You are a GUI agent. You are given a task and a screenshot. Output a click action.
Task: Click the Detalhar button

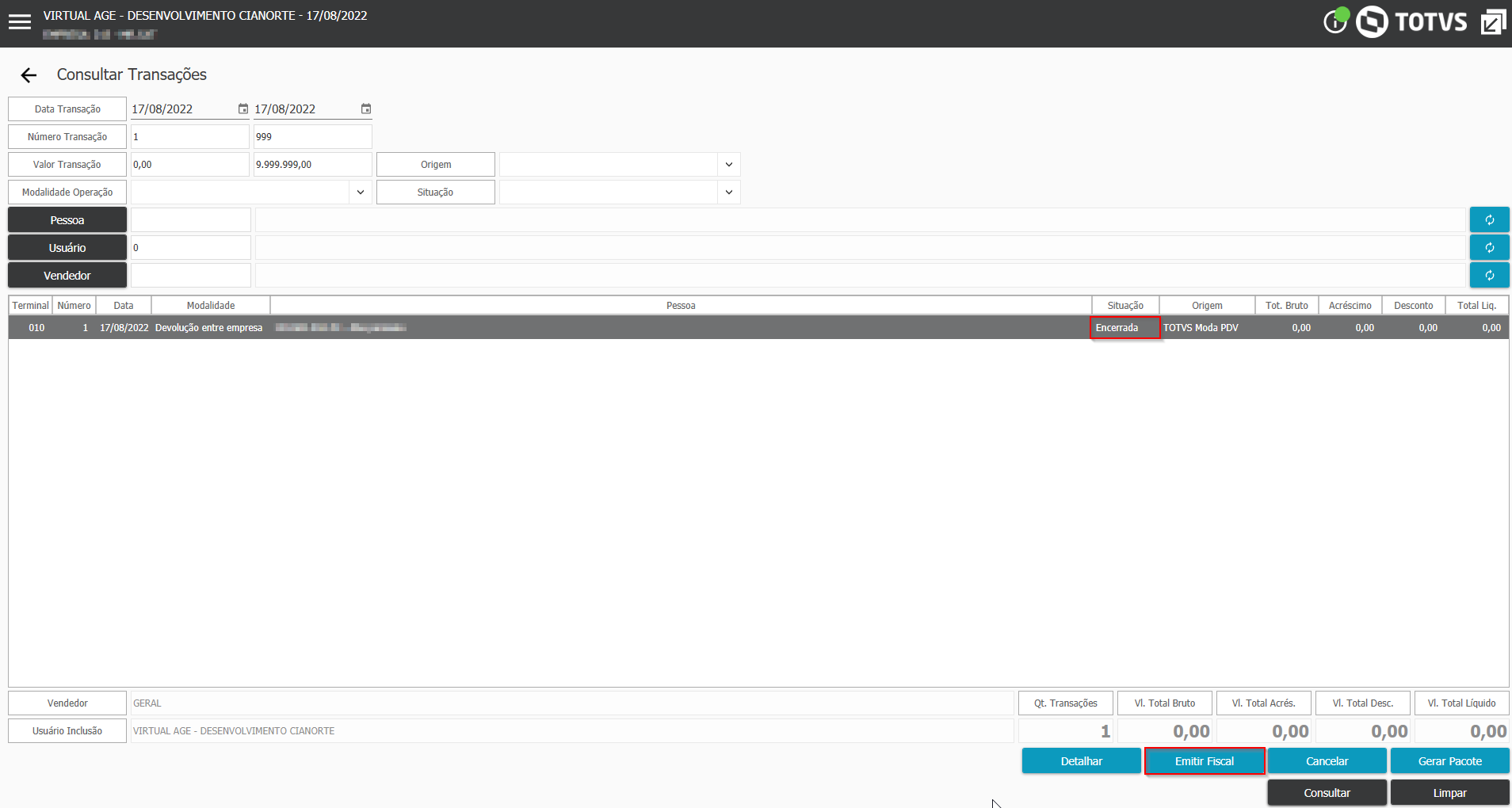pos(1082,761)
